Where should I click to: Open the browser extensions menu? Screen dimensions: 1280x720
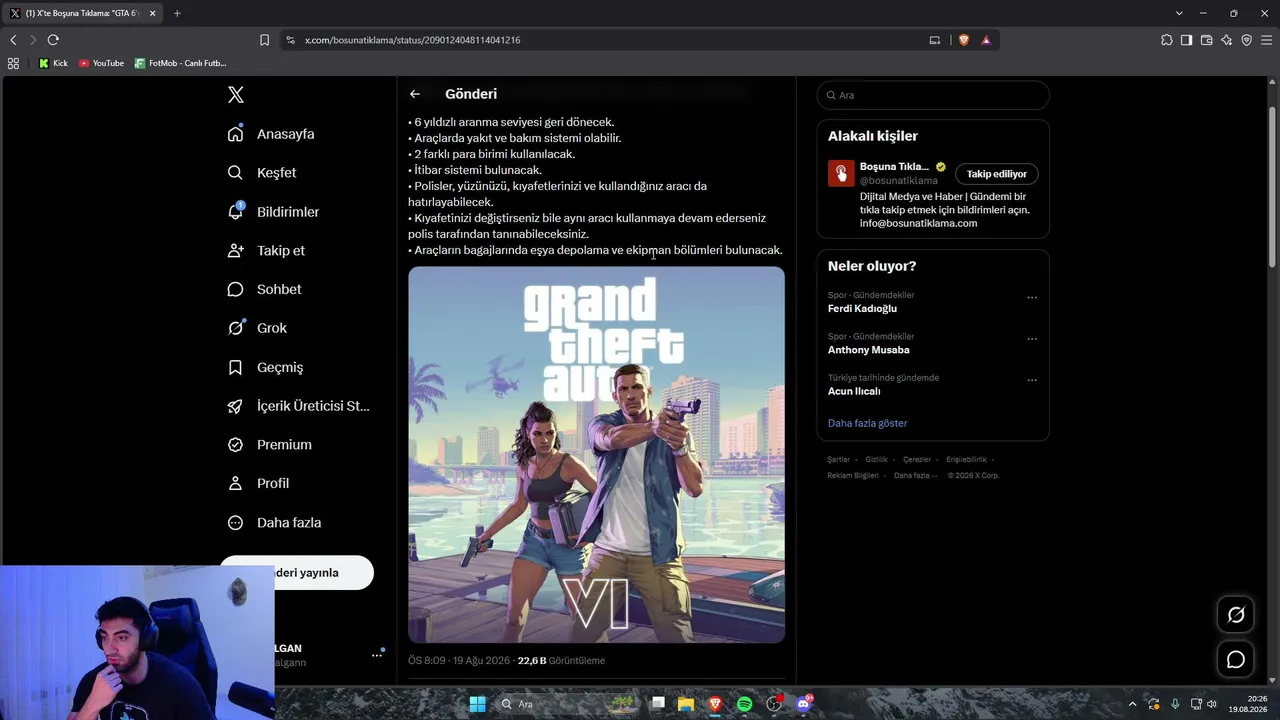click(x=1167, y=40)
